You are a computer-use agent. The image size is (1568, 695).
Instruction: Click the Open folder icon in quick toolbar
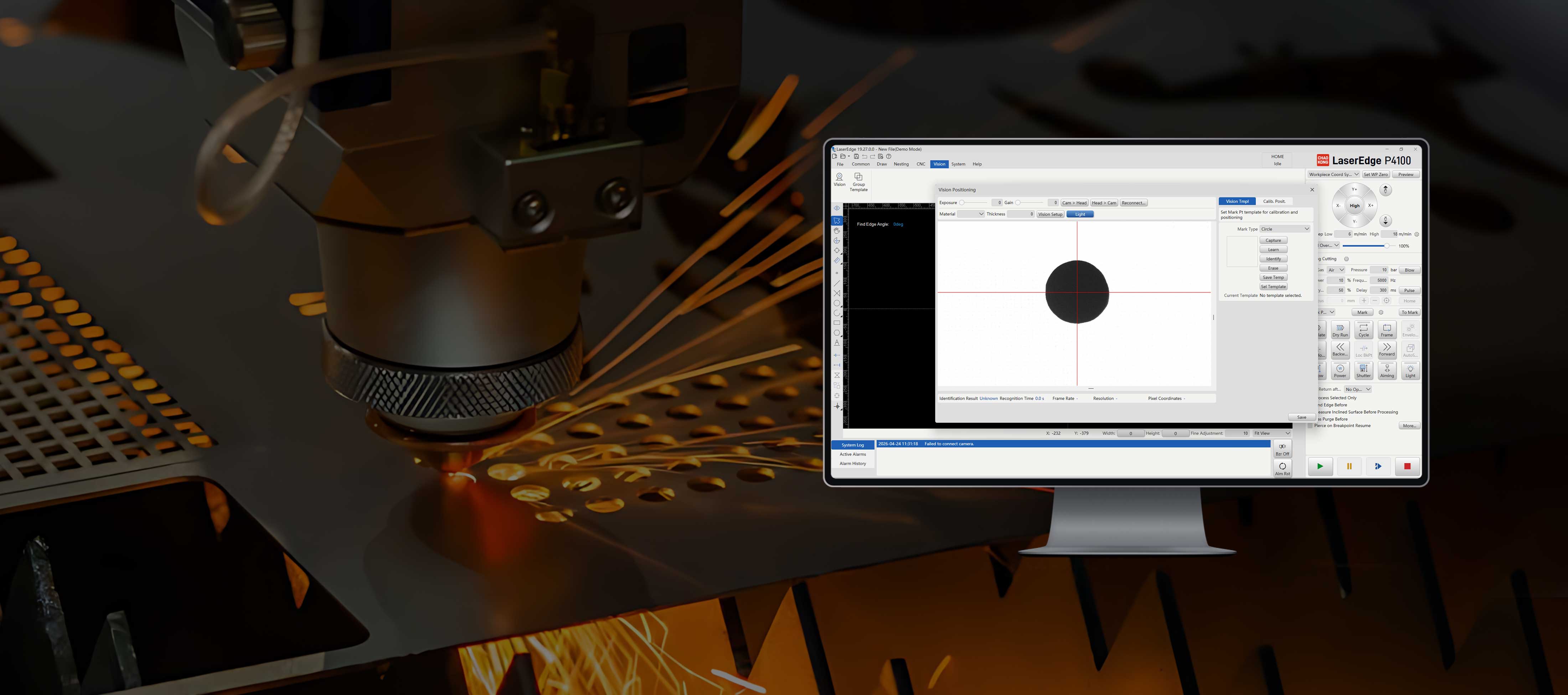[x=842, y=157]
